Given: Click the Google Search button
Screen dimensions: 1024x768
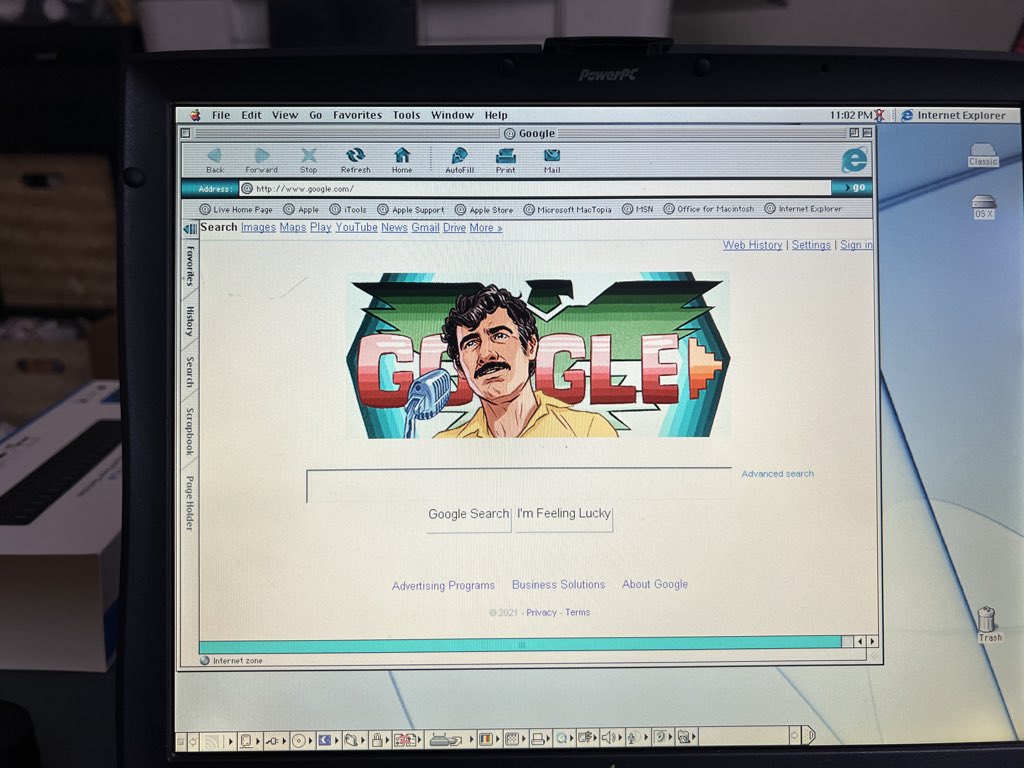Looking at the screenshot, I should point(469,516).
